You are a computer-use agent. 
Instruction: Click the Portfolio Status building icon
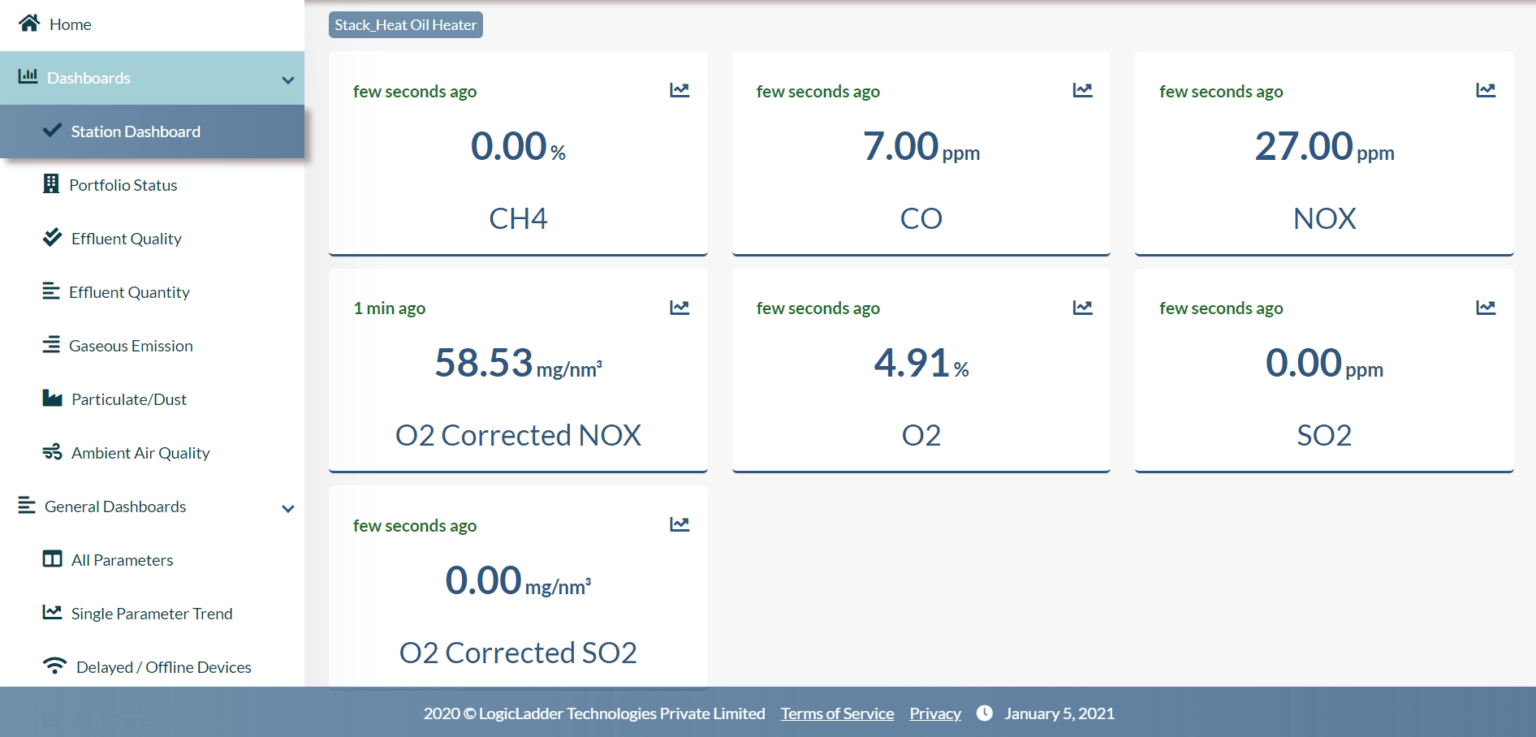coord(51,184)
